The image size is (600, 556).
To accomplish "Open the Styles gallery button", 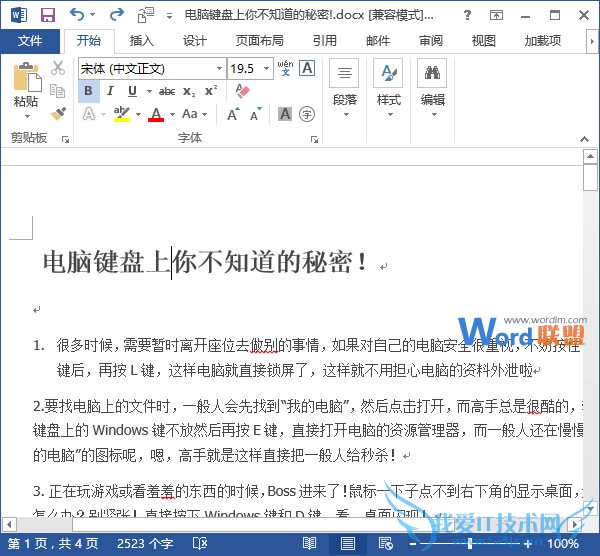I will coord(388,88).
